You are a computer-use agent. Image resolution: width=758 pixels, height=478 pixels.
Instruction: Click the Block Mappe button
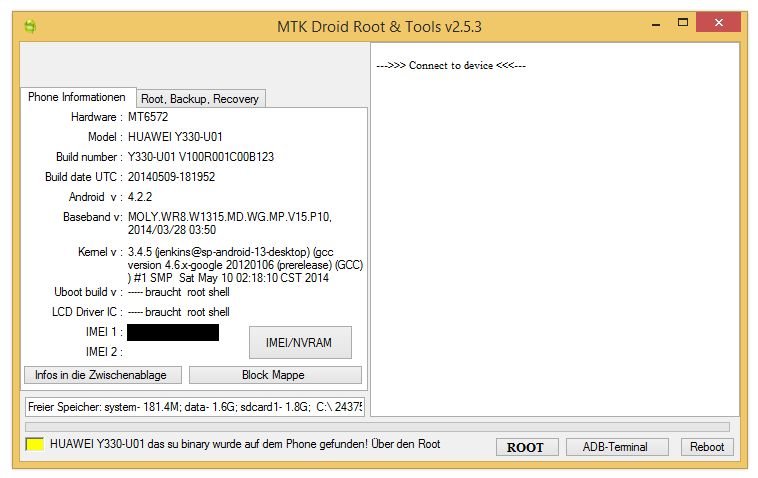click(275, 375)
